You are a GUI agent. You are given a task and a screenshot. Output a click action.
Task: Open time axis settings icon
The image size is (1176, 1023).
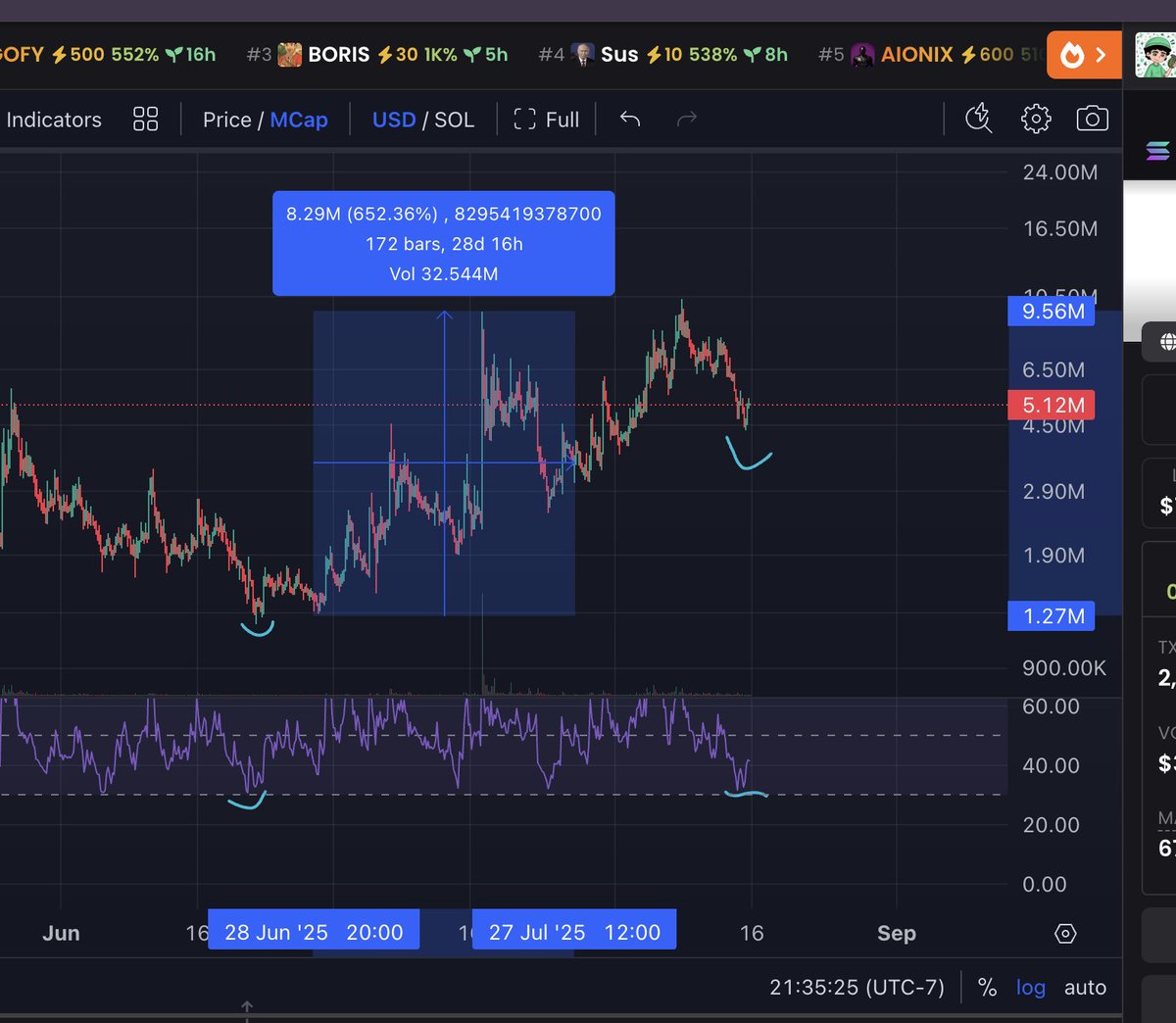[x=1065, y=934]
